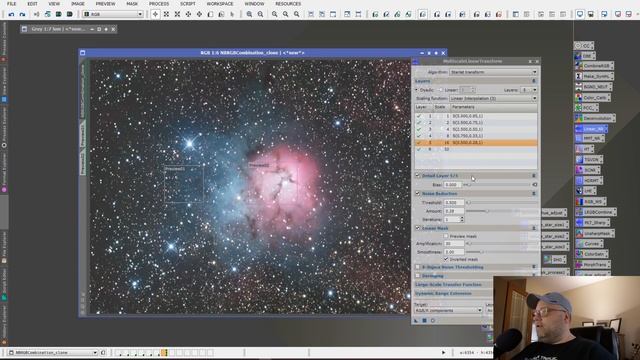Open the Algorithm dropdown (Starlet transform)
The width and height of the screenshot is (640, 360).
coord(493,72)
